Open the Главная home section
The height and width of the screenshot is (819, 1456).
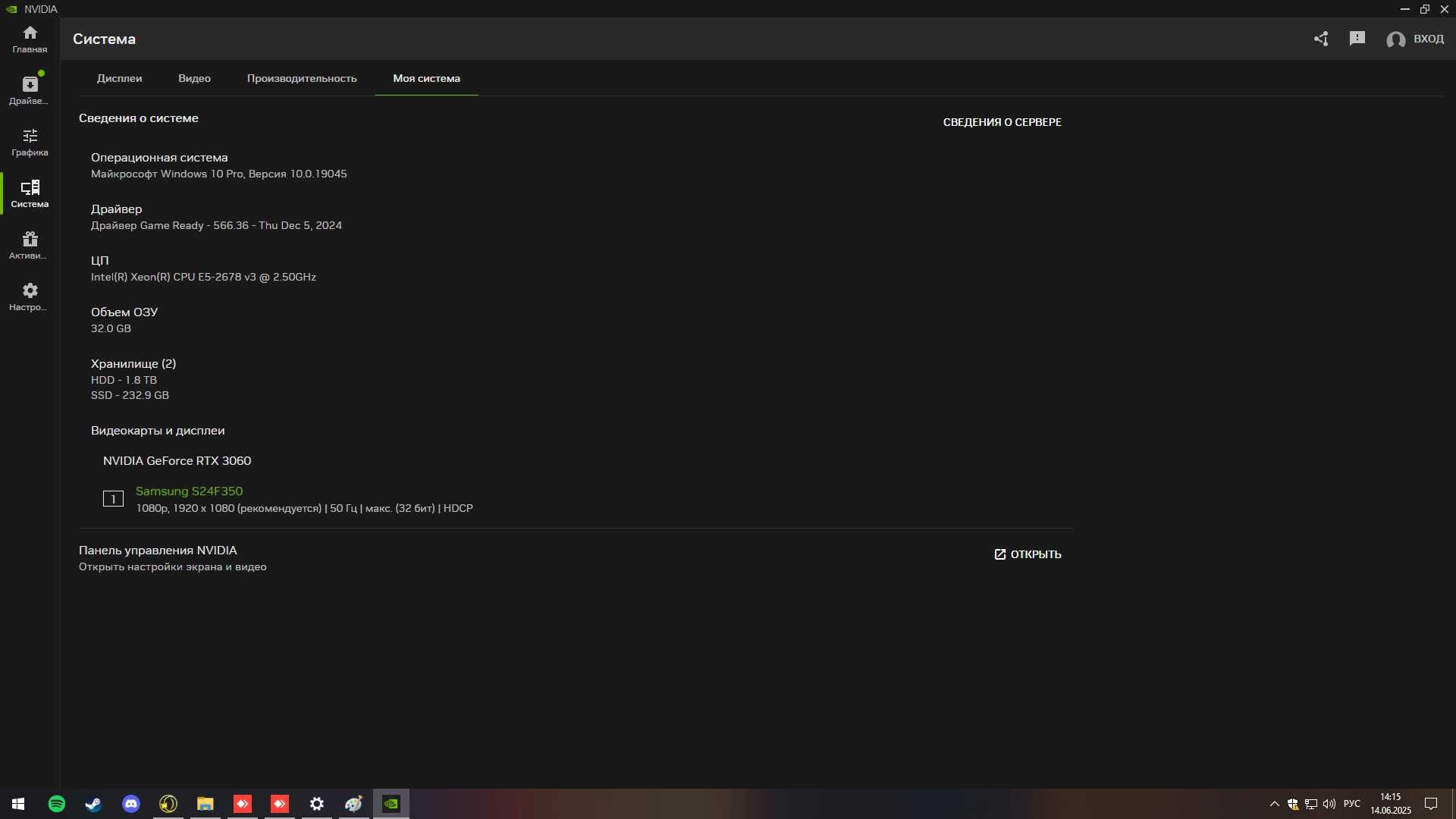(x=30, y=39)
